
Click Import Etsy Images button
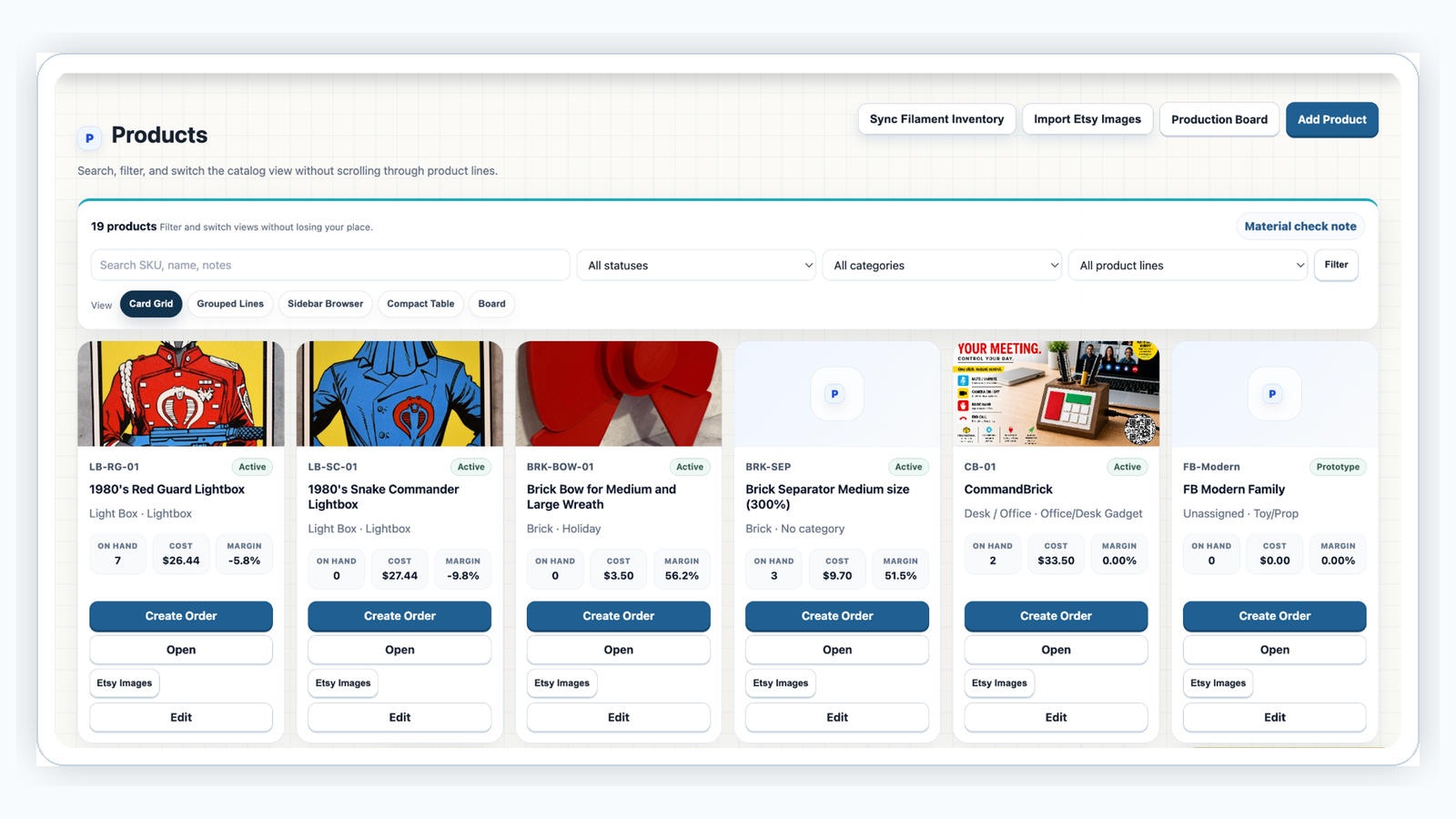[1087, 119]
